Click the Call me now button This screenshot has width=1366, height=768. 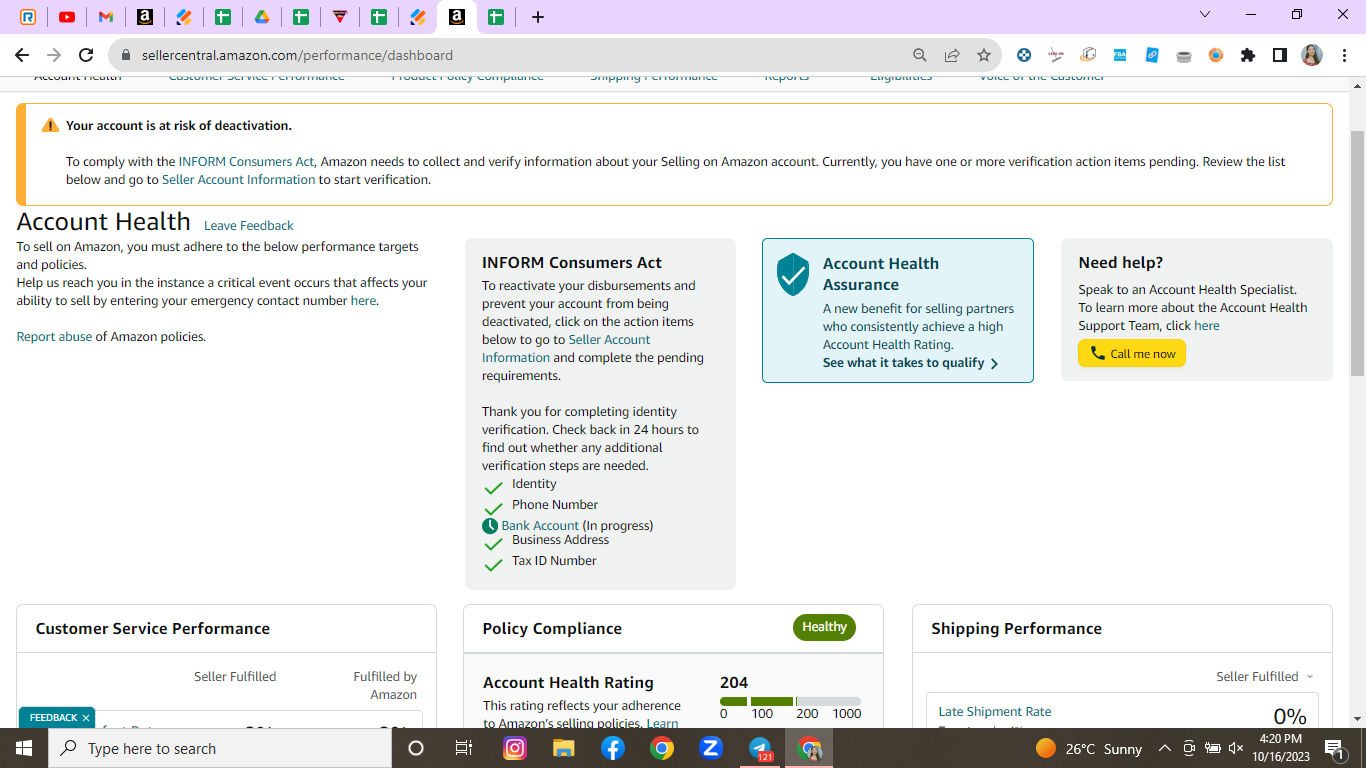tap(1132, 353)
